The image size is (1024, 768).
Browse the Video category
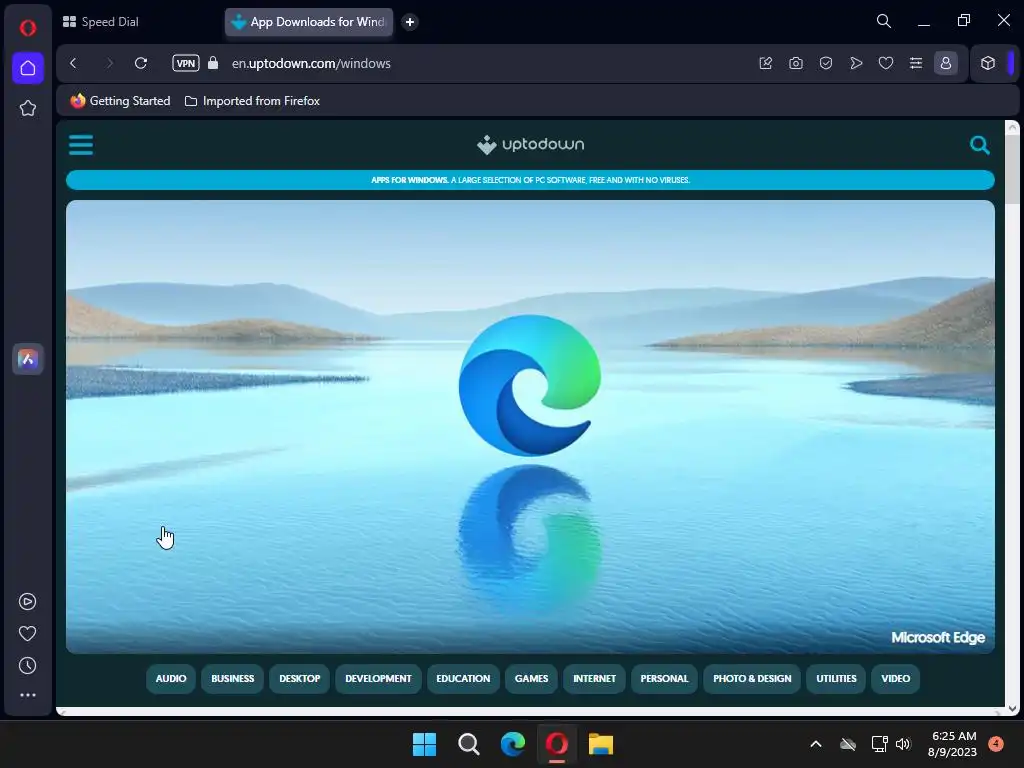(x=895, y=679)
